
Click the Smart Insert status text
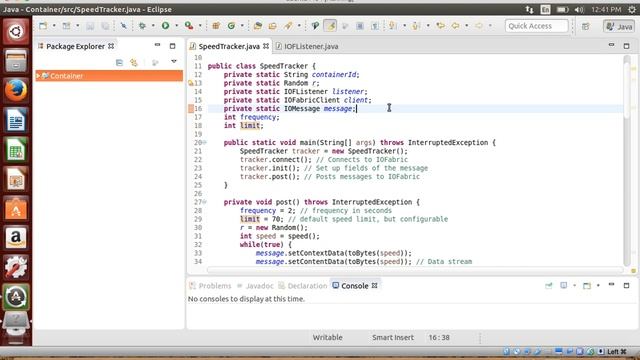pos(393,338)
